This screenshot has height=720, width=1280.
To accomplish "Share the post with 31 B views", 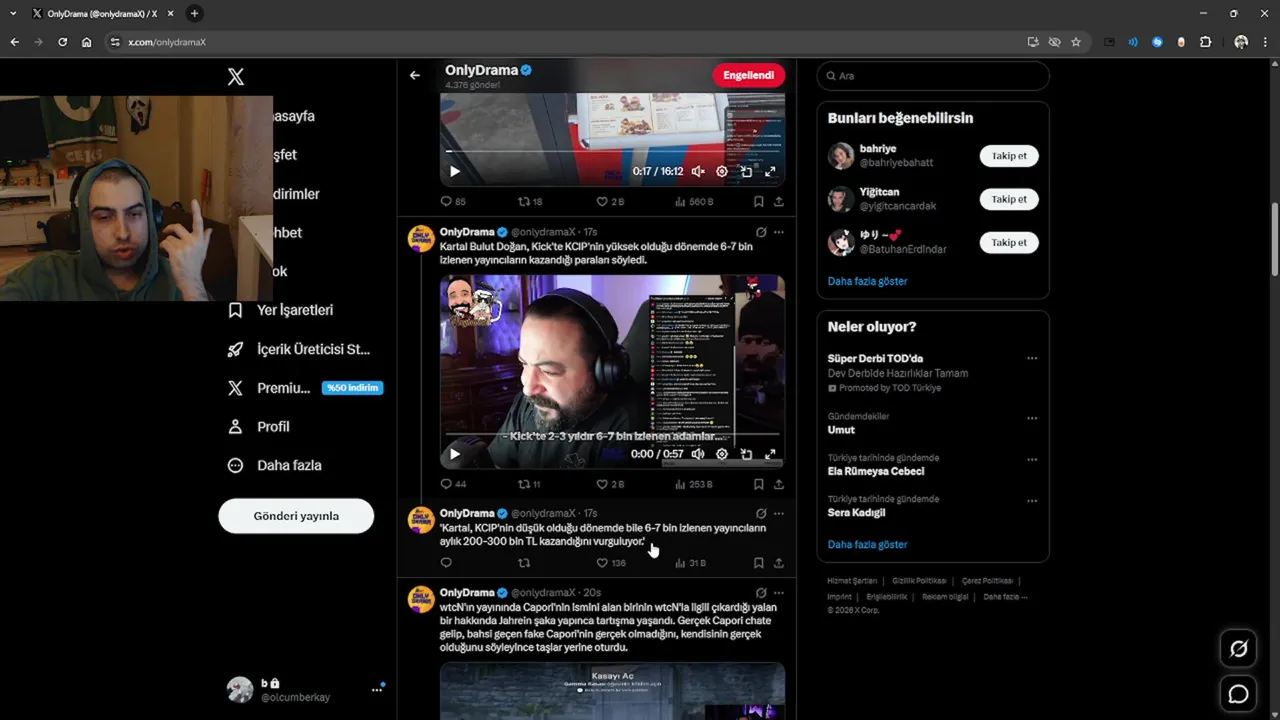I will coord(779,563).
